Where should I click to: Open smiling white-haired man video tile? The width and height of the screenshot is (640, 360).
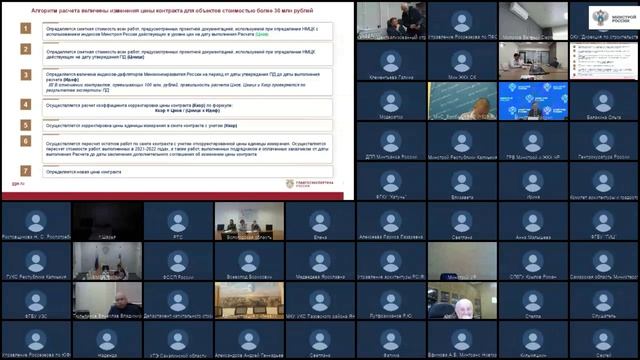(462, 300)
